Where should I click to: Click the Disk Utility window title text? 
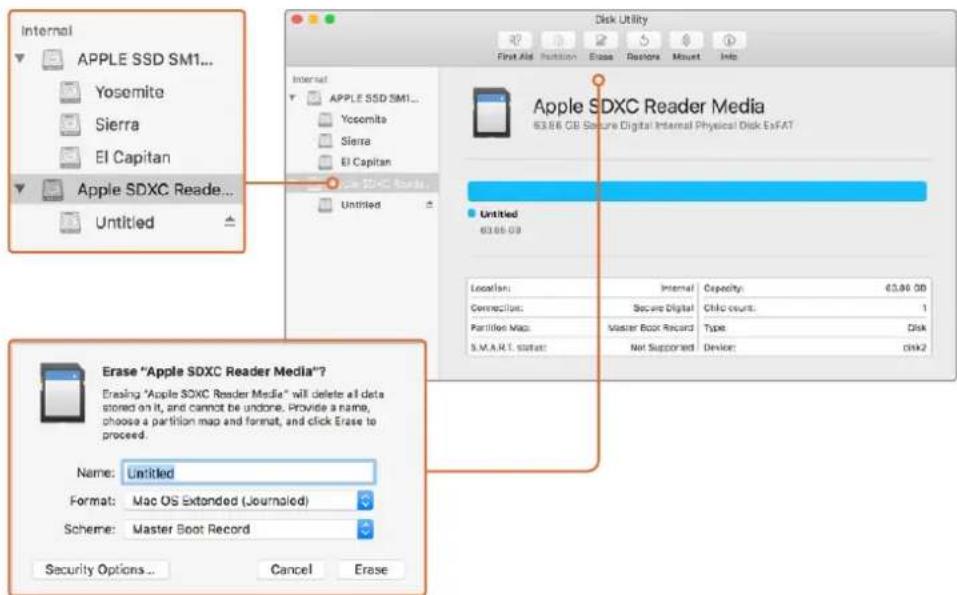pos(621,20)
